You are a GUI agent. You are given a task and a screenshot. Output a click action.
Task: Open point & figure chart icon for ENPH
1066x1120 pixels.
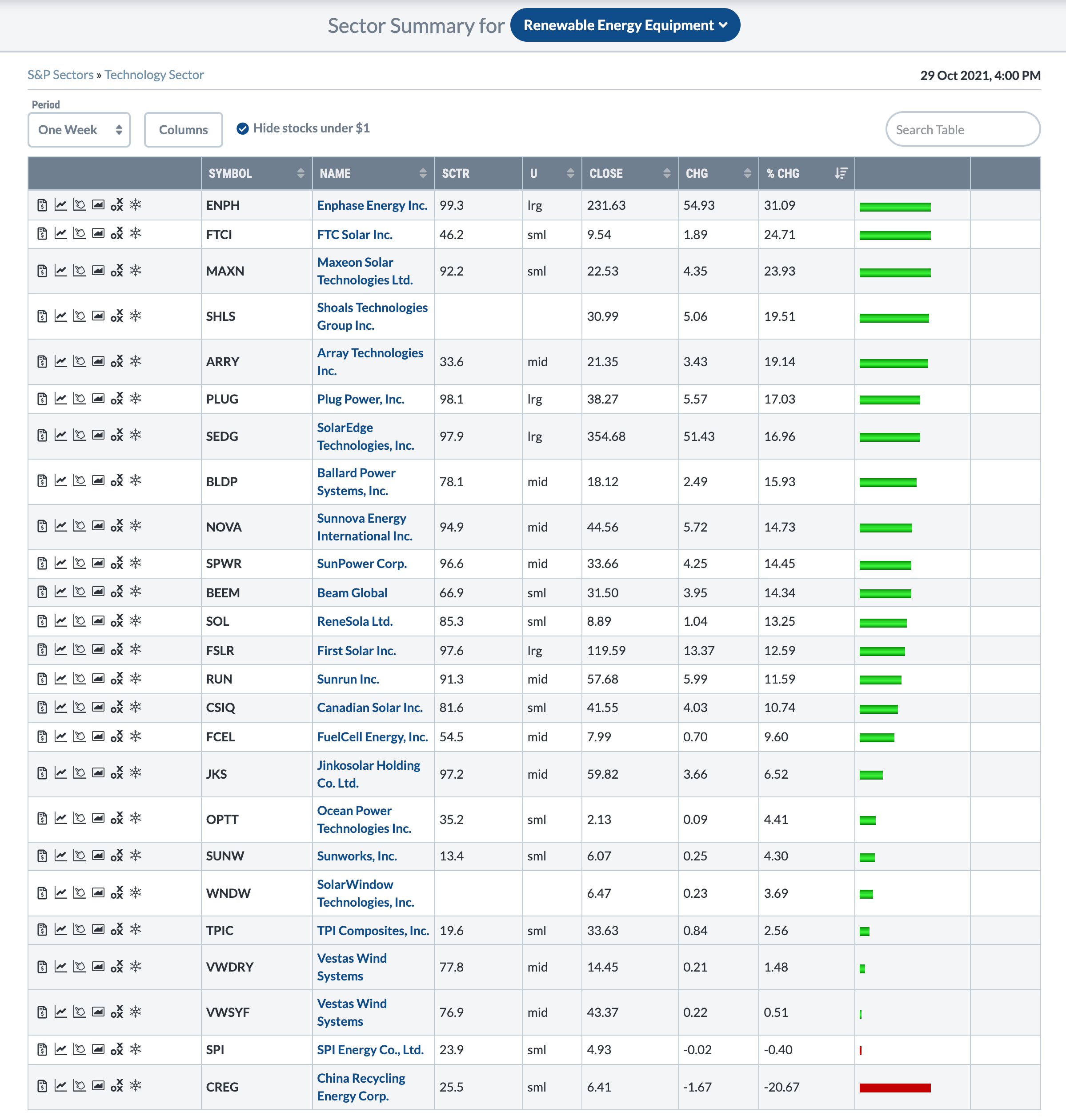(x=116, y=205)
